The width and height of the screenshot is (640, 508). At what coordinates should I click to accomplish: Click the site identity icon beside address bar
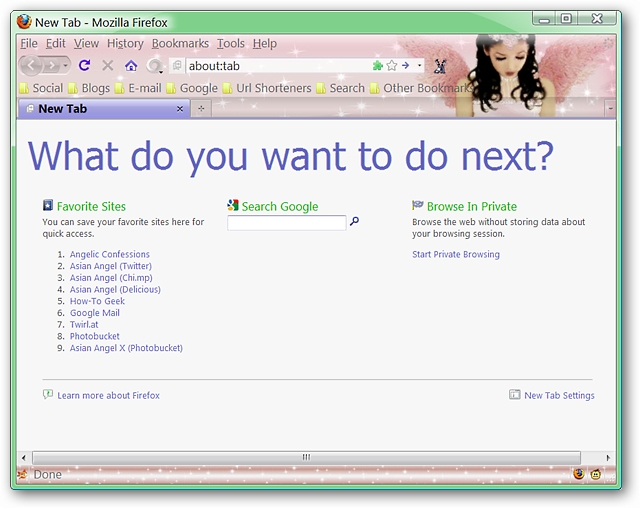tap(177, 65)
